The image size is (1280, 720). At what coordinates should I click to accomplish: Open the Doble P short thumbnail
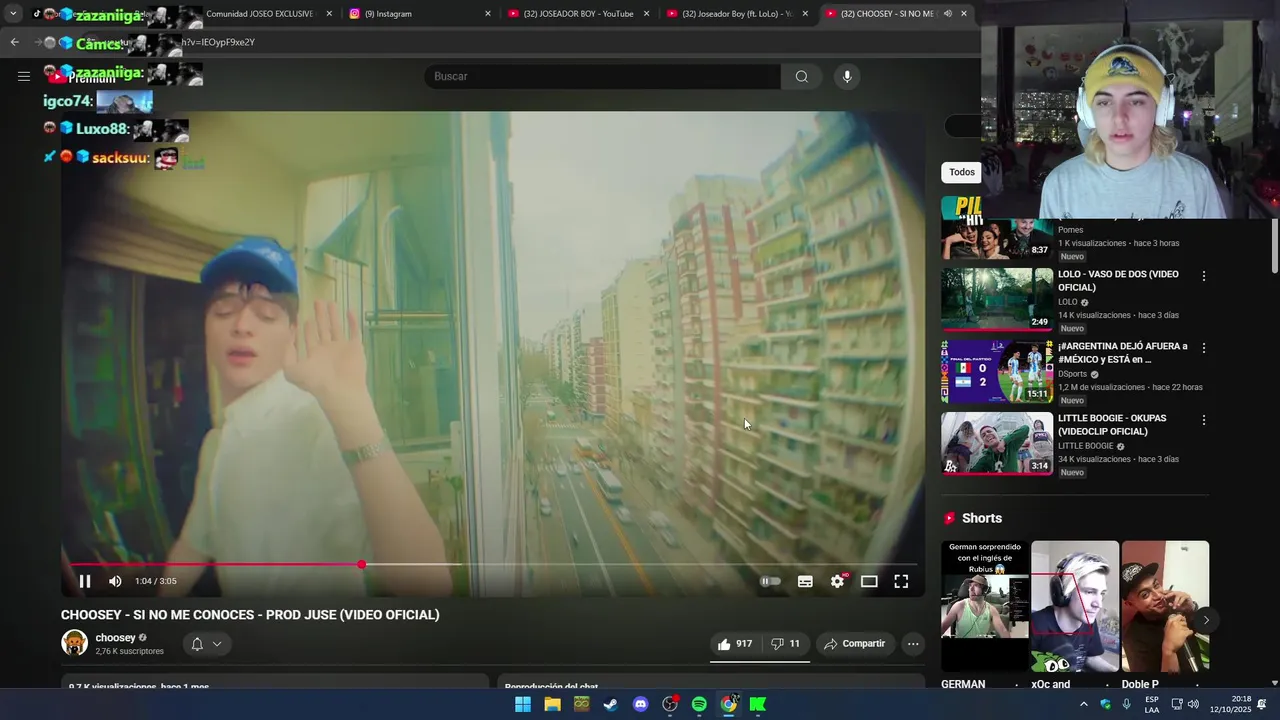click(x=1165, y=606)
